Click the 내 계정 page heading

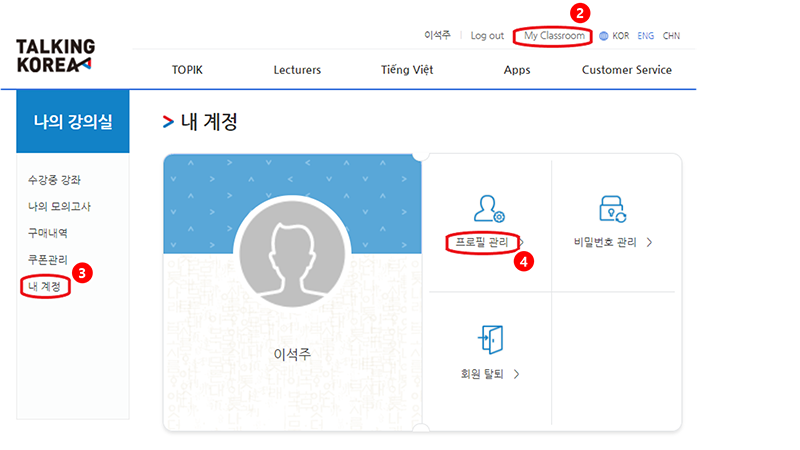[x=209, y=121]
